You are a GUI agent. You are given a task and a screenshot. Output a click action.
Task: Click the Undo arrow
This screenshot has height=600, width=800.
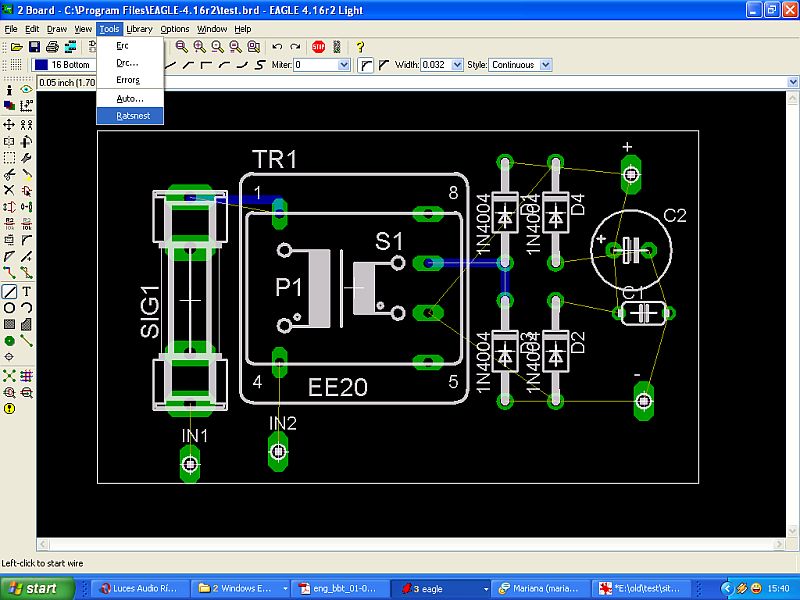click(277, 47)
